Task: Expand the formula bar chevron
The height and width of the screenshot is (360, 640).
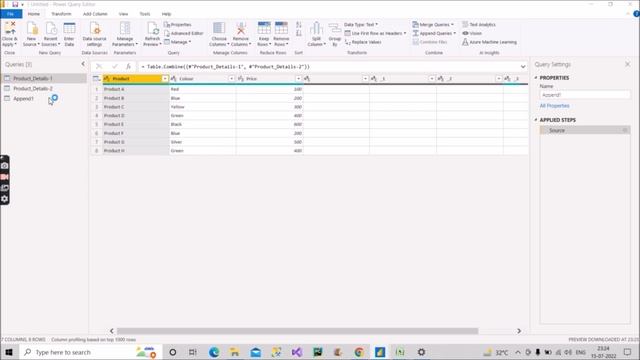Action: coord(523,67)
